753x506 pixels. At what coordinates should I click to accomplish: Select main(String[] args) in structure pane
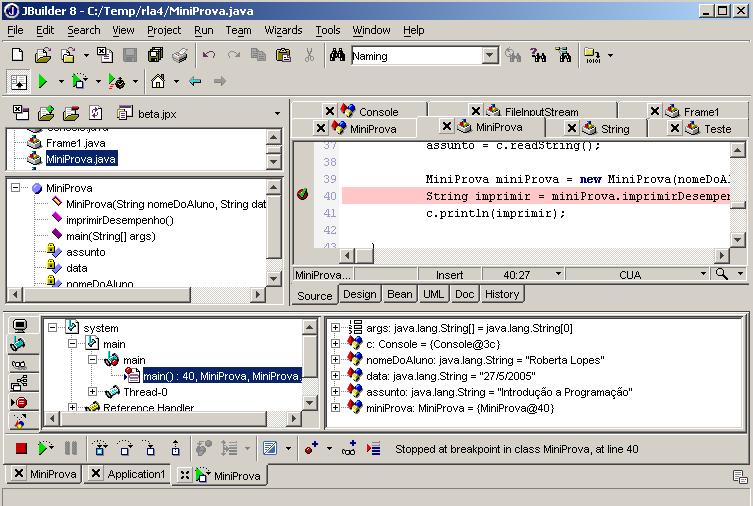pyautogui.click(x=110, y=236)
